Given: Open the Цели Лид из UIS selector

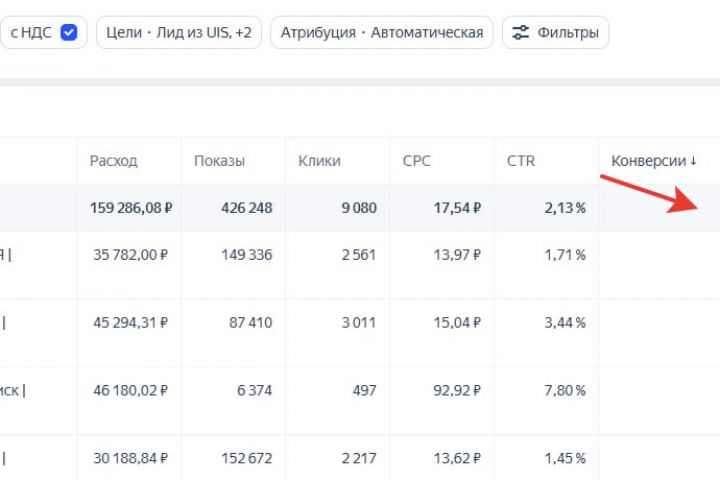Looking at the screenshot, I should 179,32.
